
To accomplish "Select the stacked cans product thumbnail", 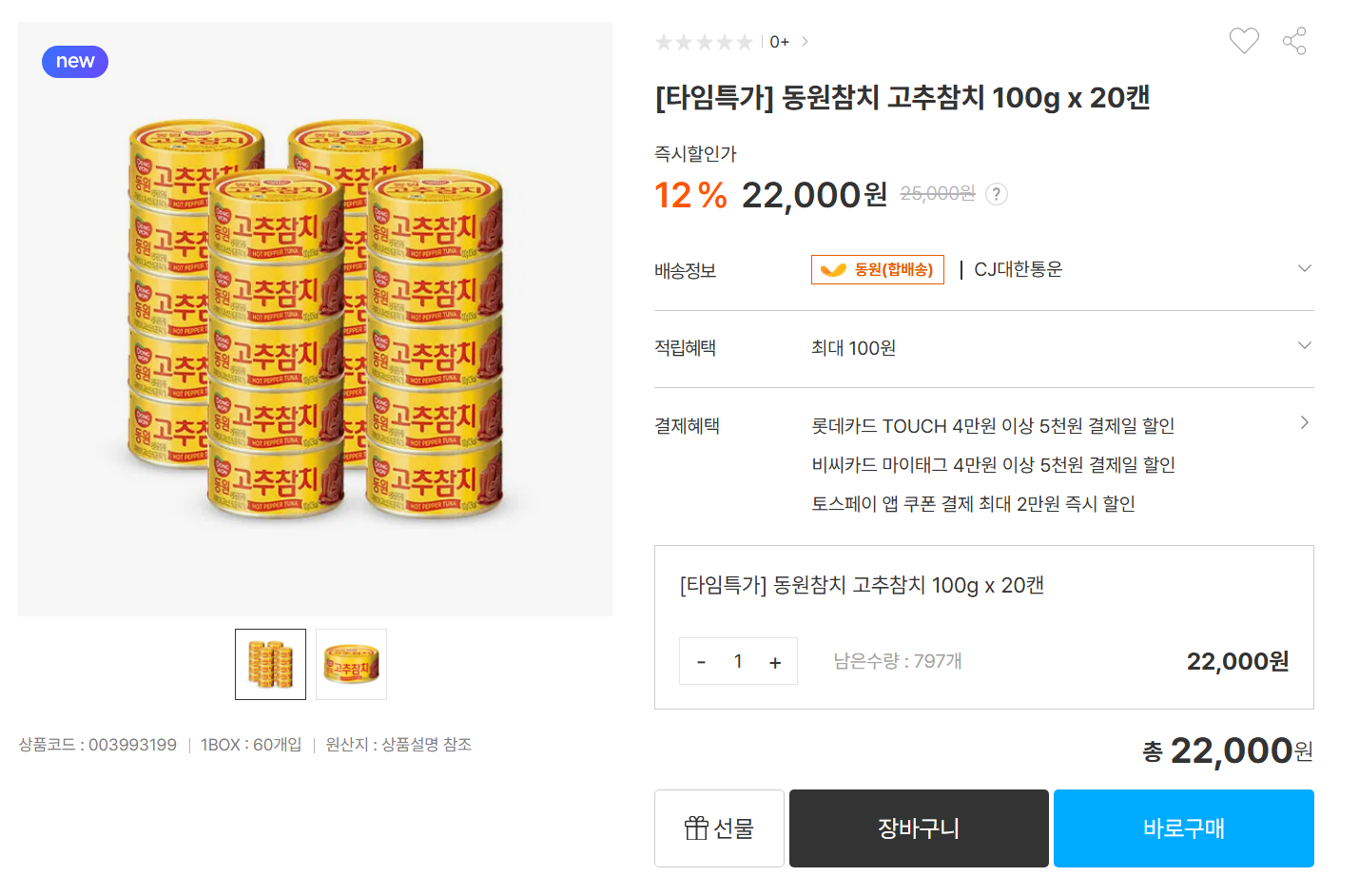I will [270, 664].
